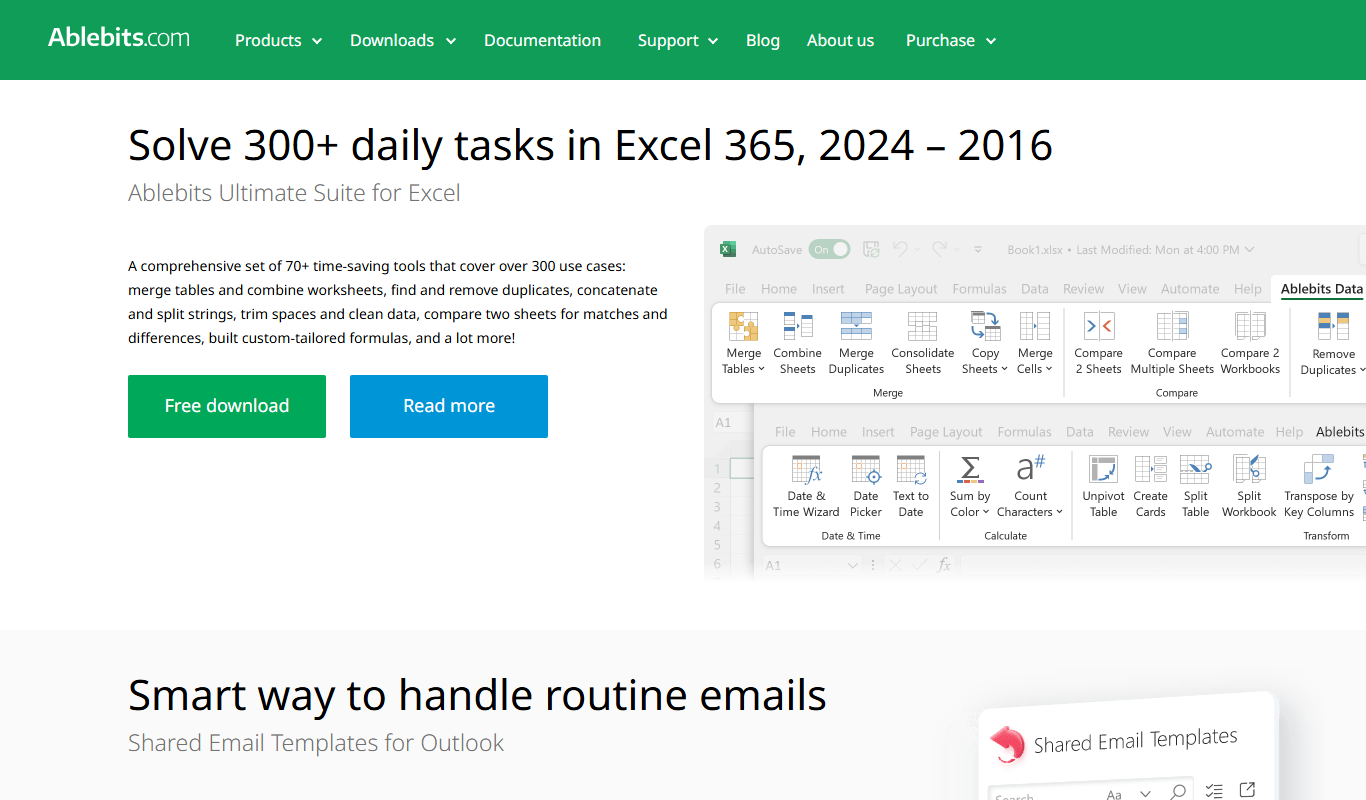Screen dimensions: 1366x800
Task: Open the Count Characters tool
Action: (x=1030, y=469)
